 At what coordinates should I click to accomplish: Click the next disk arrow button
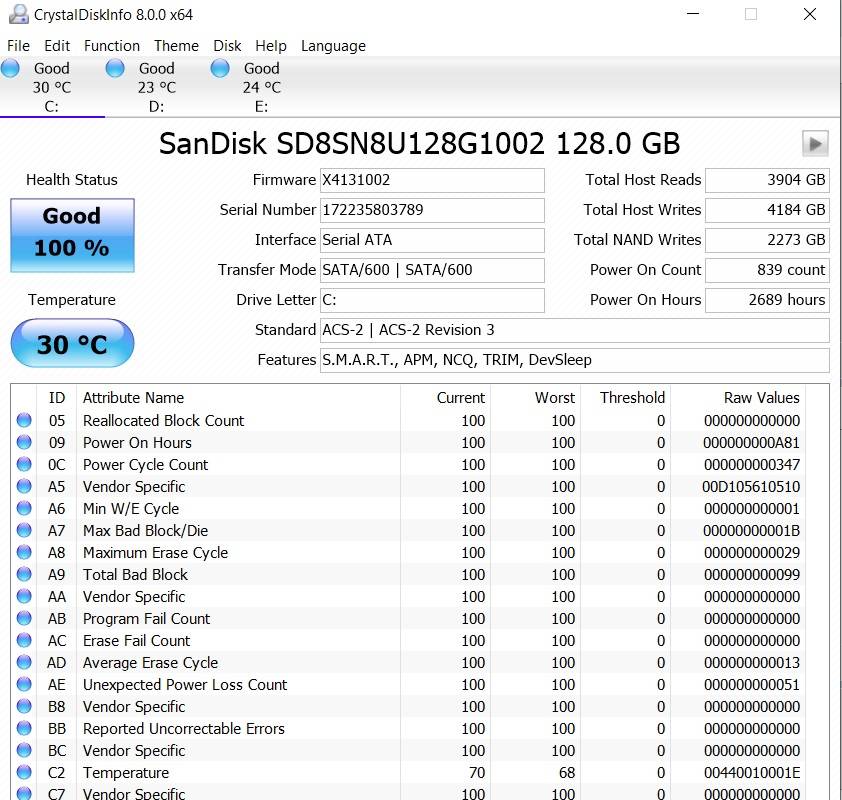pos(815,144)
